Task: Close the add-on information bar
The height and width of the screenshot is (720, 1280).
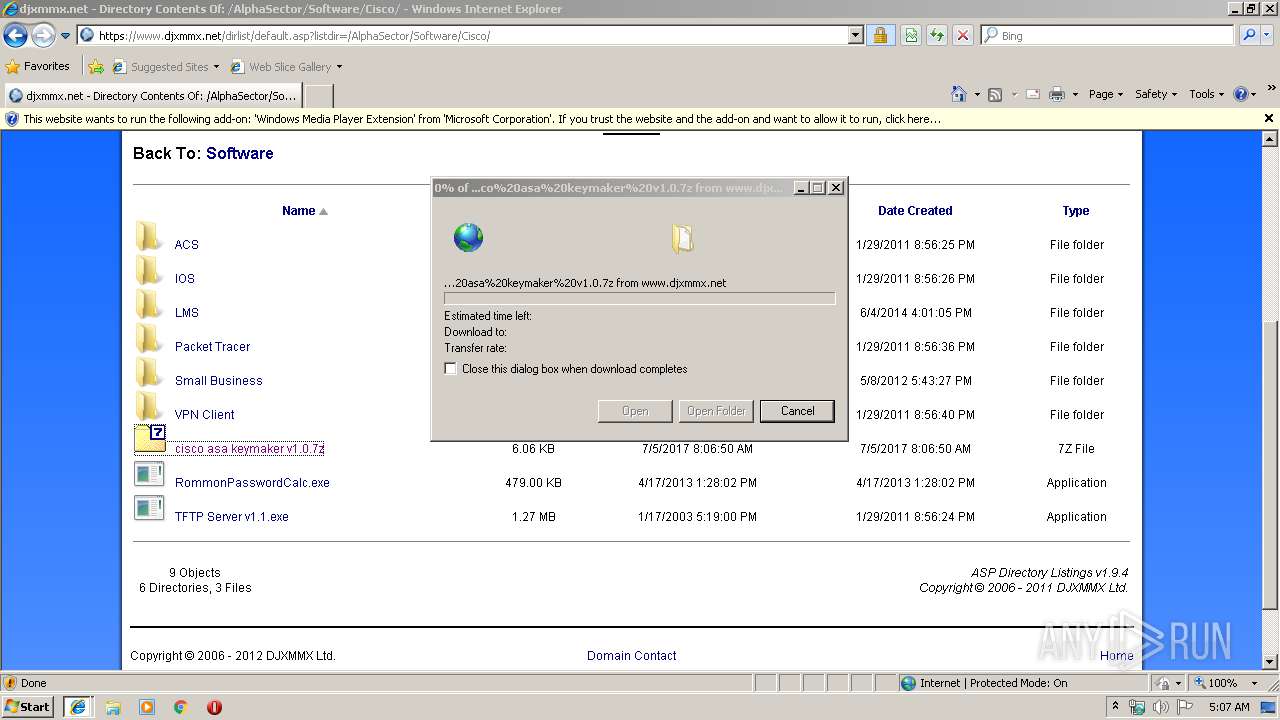Action: pyautogui.click(x=1269, y=118)
